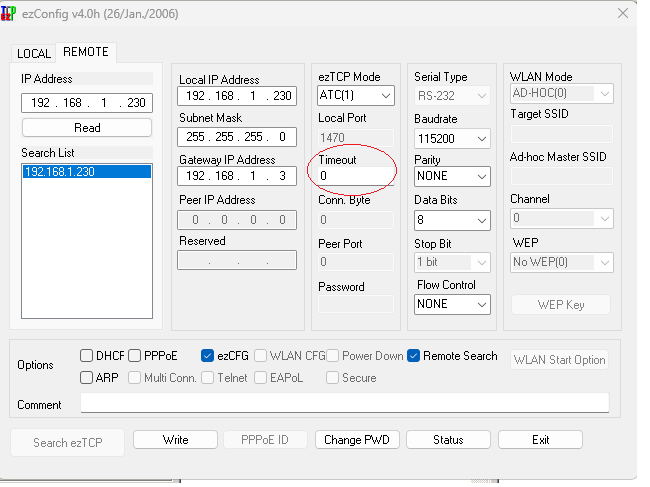The image size is (650, 487).
Task: Click the Target SSID field
Action: click(562, 134)
